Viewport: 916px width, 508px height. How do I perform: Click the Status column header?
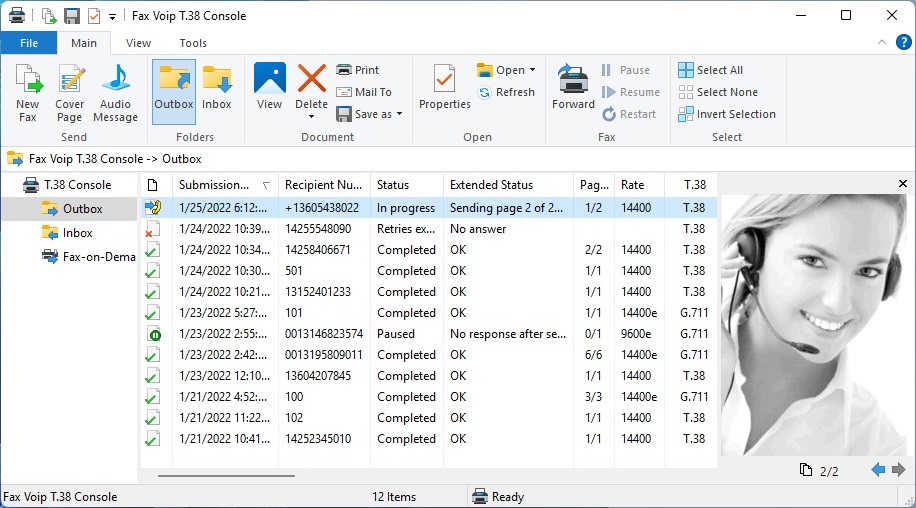pyautogui.click(x=407, y=185)
